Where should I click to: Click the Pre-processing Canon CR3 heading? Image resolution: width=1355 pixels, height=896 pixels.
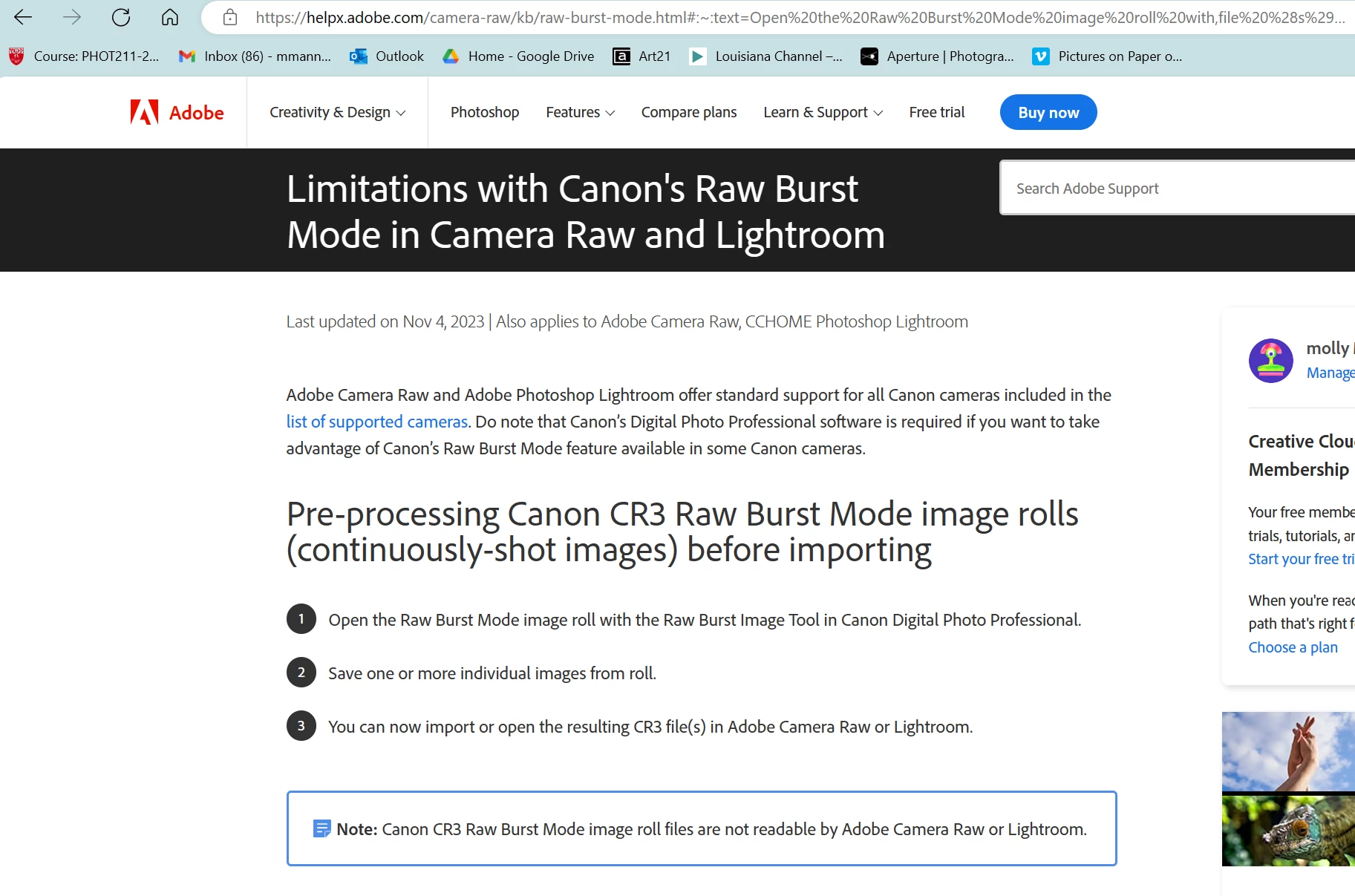682,532
